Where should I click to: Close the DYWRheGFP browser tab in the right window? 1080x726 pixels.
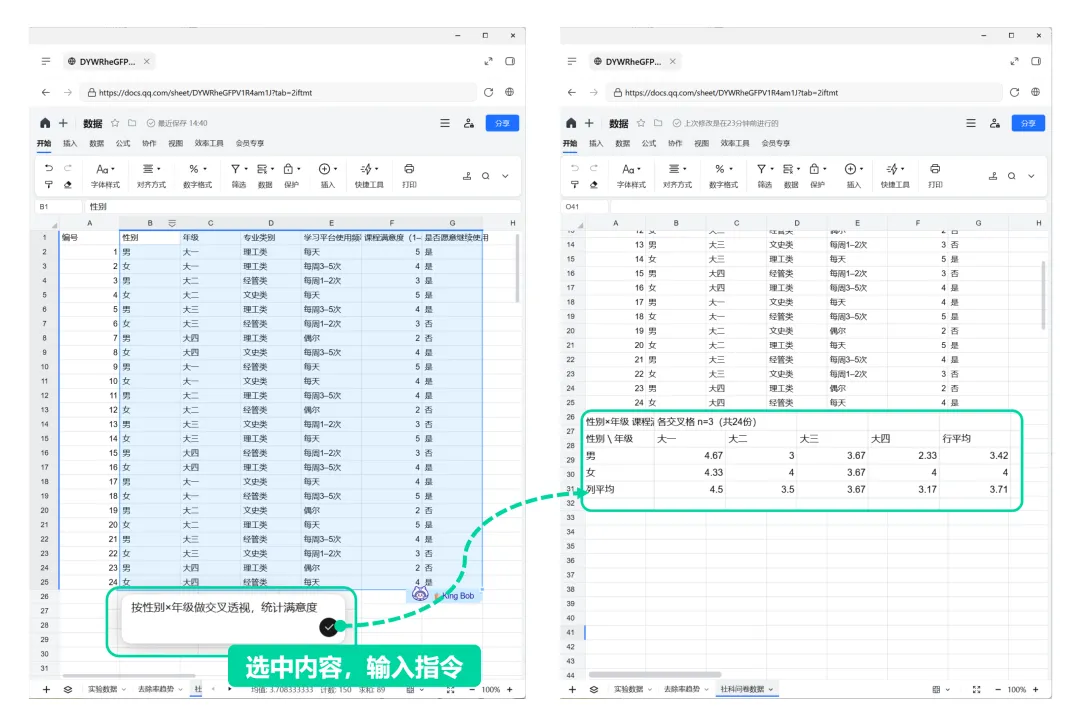coord(673,61)
